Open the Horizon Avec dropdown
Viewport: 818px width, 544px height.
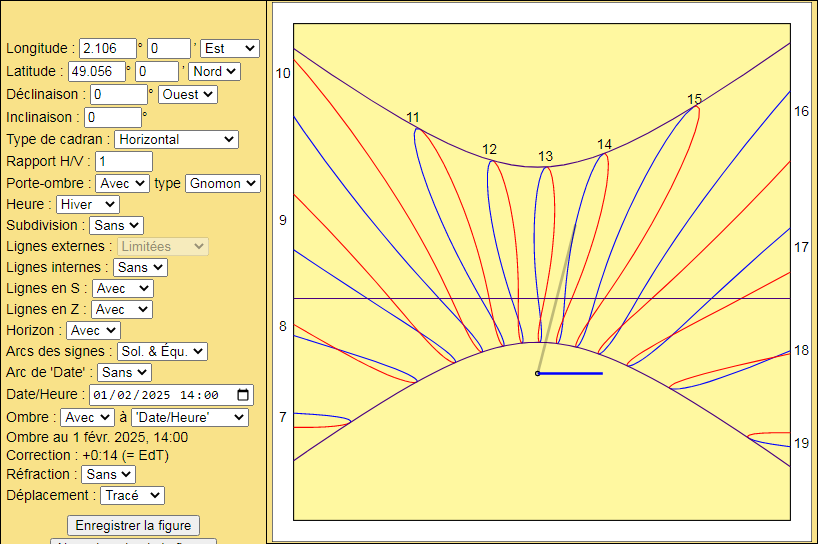(93, 330)
